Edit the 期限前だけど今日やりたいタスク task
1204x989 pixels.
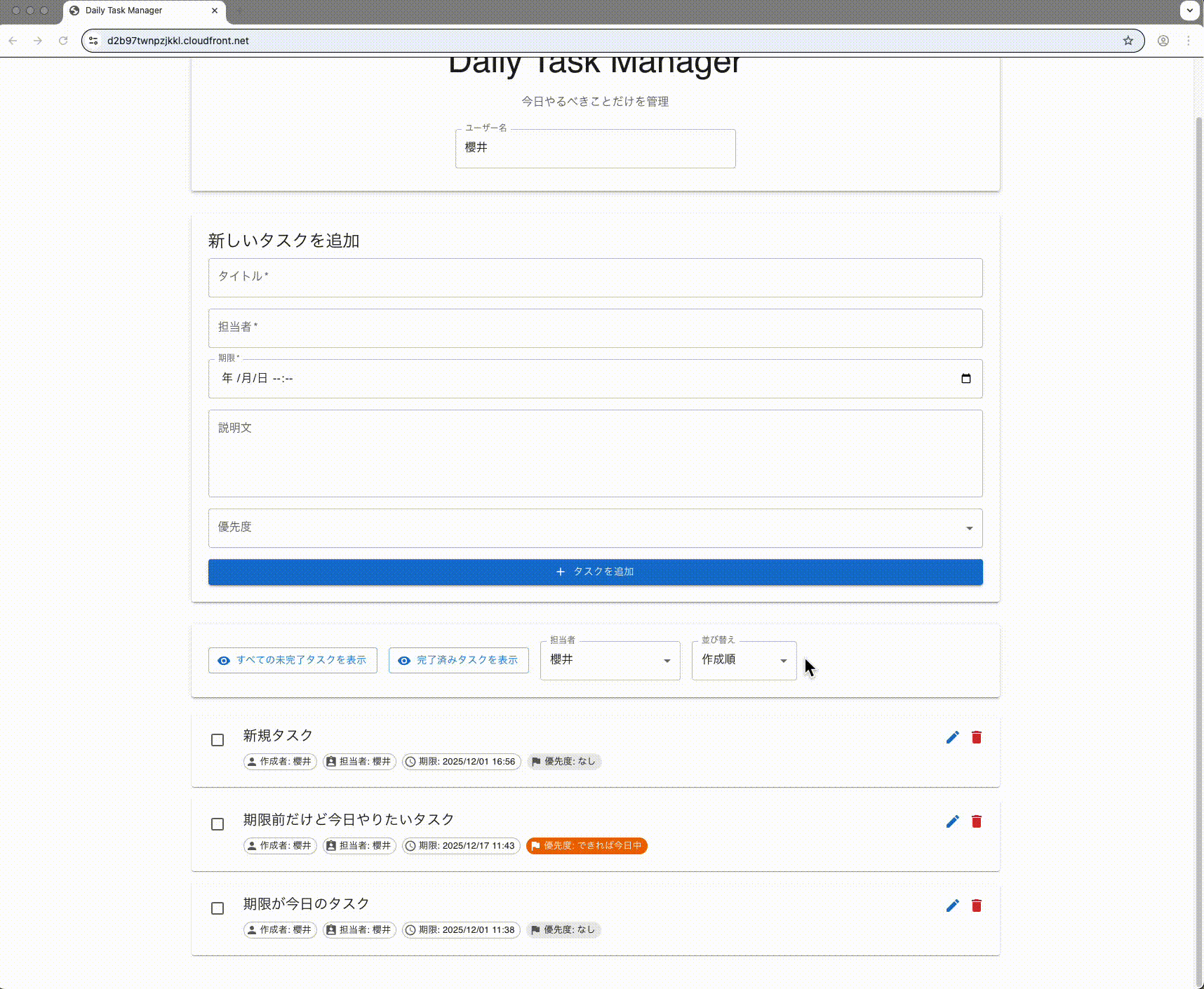click(952, 821)
